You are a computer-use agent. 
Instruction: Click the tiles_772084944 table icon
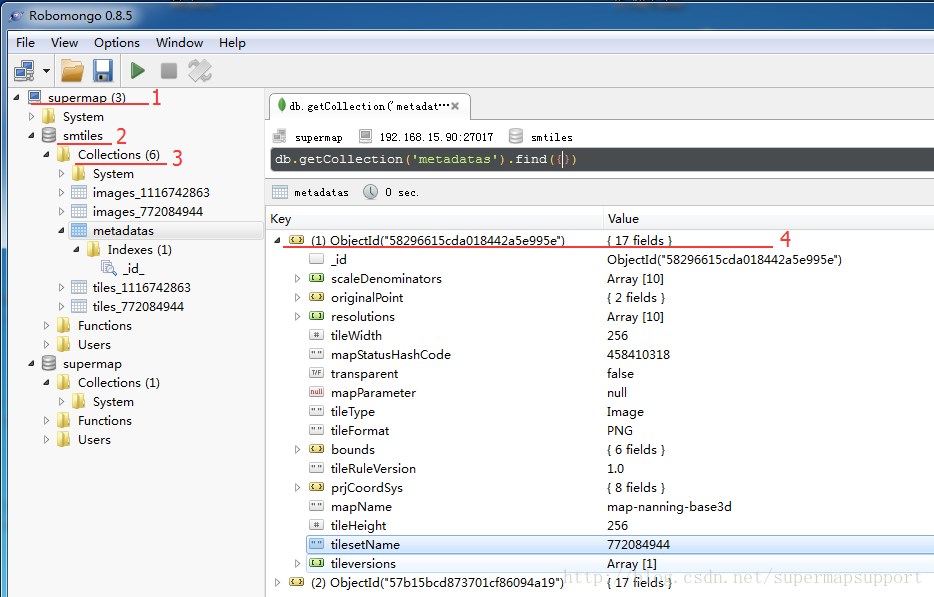click(79, 306)
